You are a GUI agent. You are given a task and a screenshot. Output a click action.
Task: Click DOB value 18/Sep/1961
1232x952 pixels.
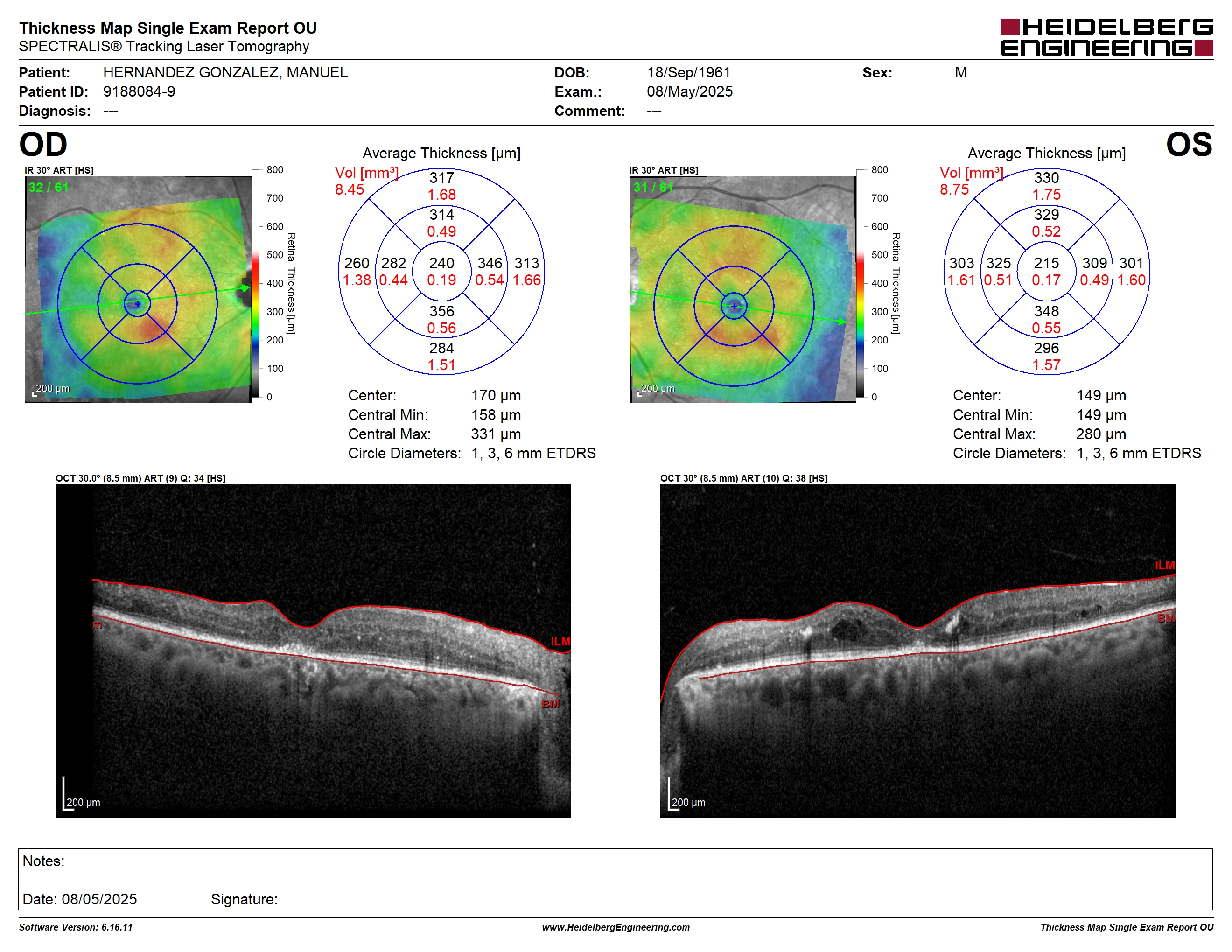pyautogui.click(x=688, y=73)
